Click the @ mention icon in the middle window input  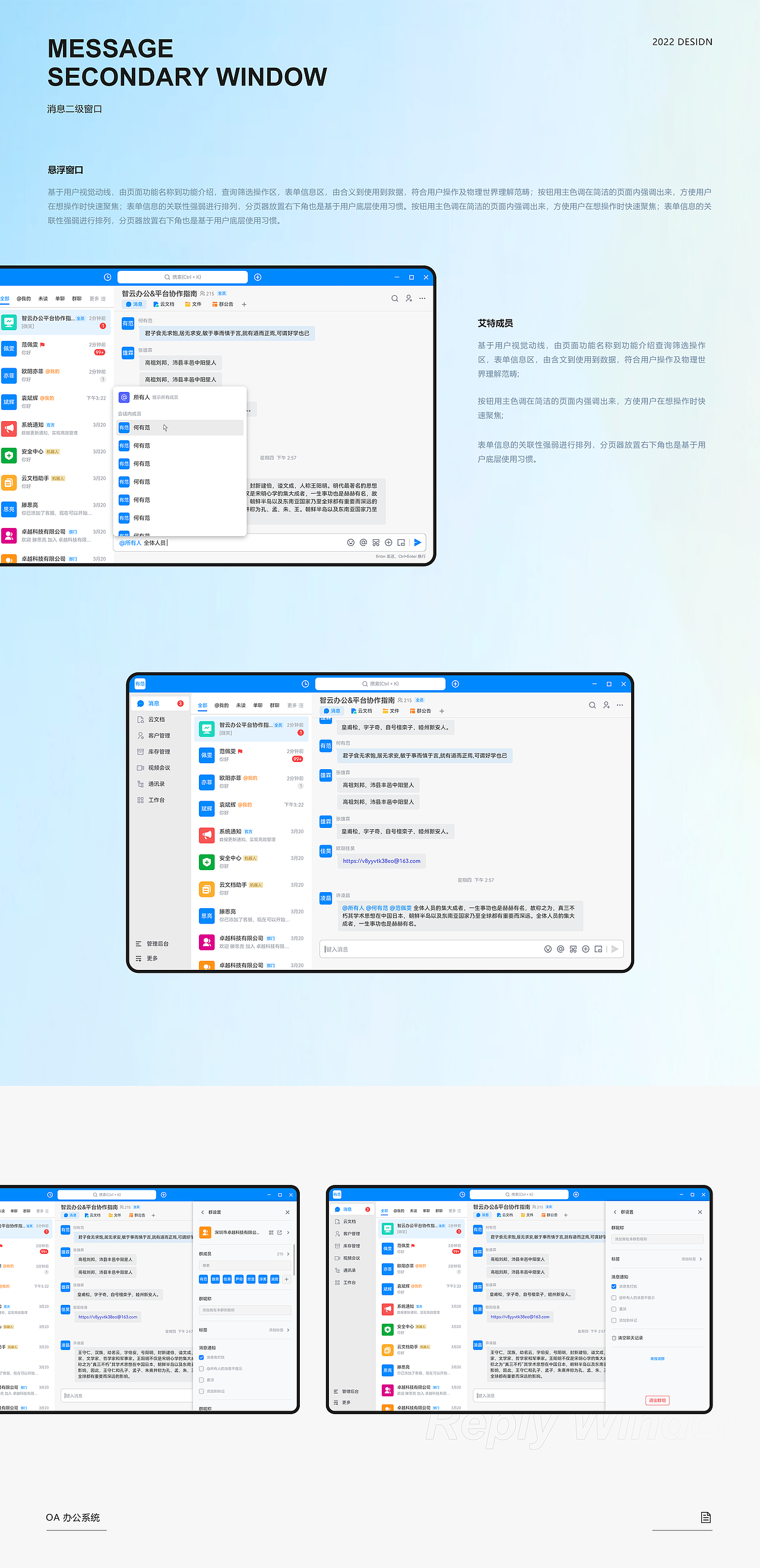click(x=560, y=949)
